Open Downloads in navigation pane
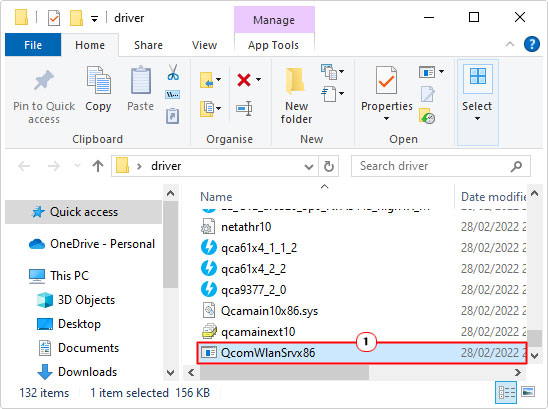 click(77, 372)
